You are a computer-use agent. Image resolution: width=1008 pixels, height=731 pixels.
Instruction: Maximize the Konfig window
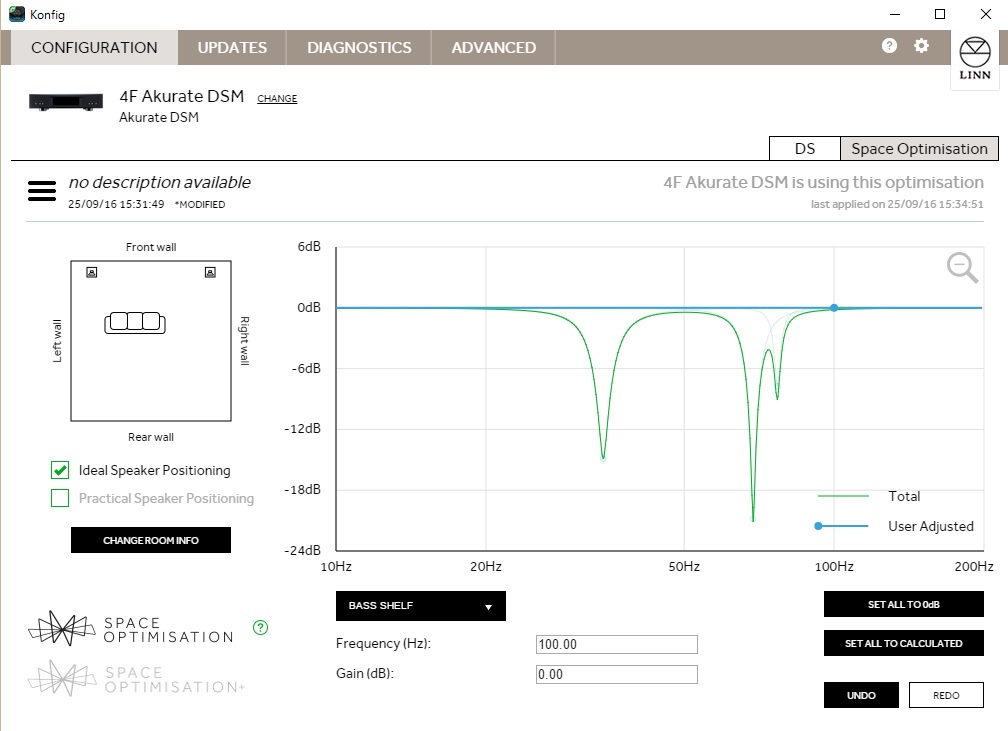940,14
